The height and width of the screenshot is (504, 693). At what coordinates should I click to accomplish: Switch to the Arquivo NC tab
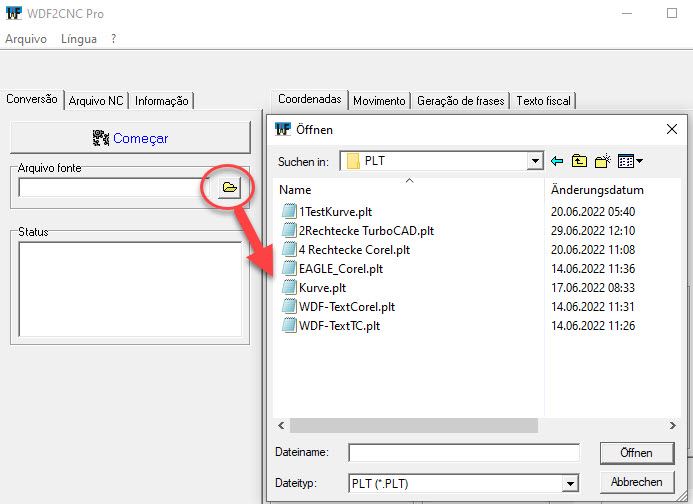[x=97, y=100]
